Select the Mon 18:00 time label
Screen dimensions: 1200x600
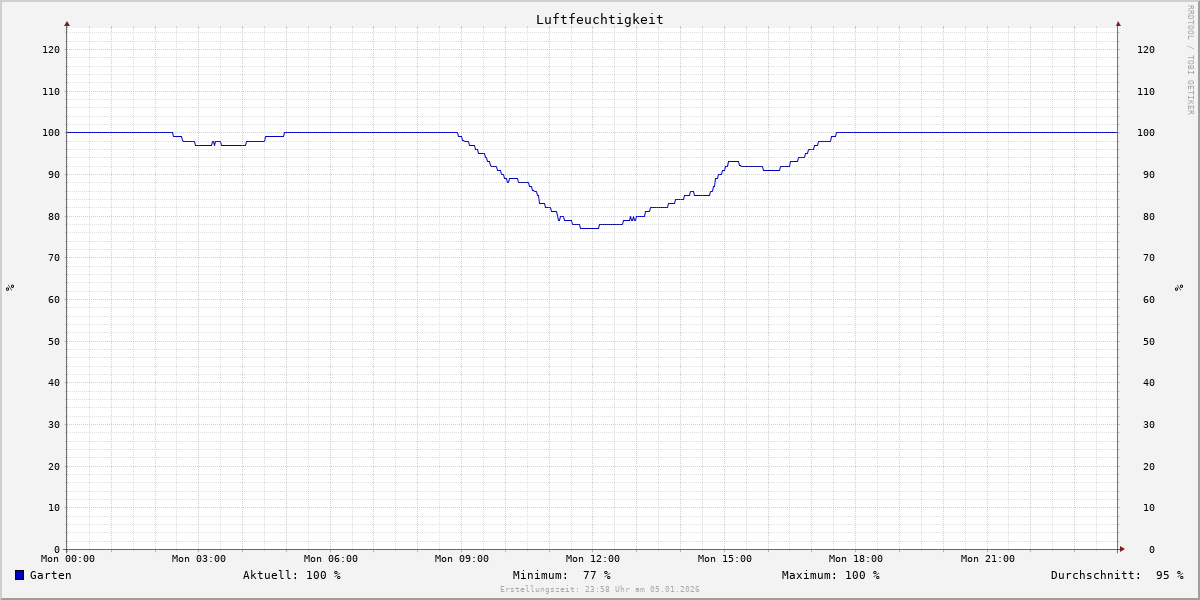[856, 559]
